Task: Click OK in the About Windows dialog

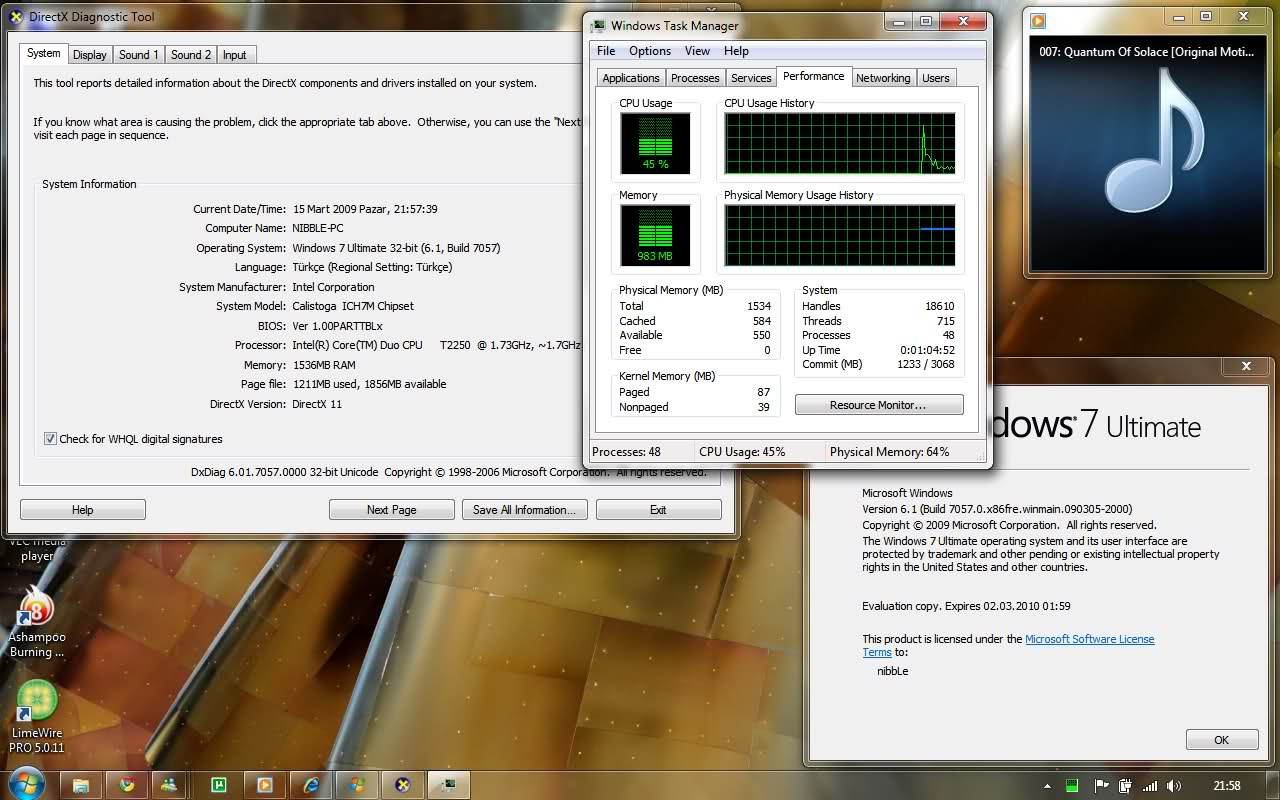Action: coord(1221,740)
